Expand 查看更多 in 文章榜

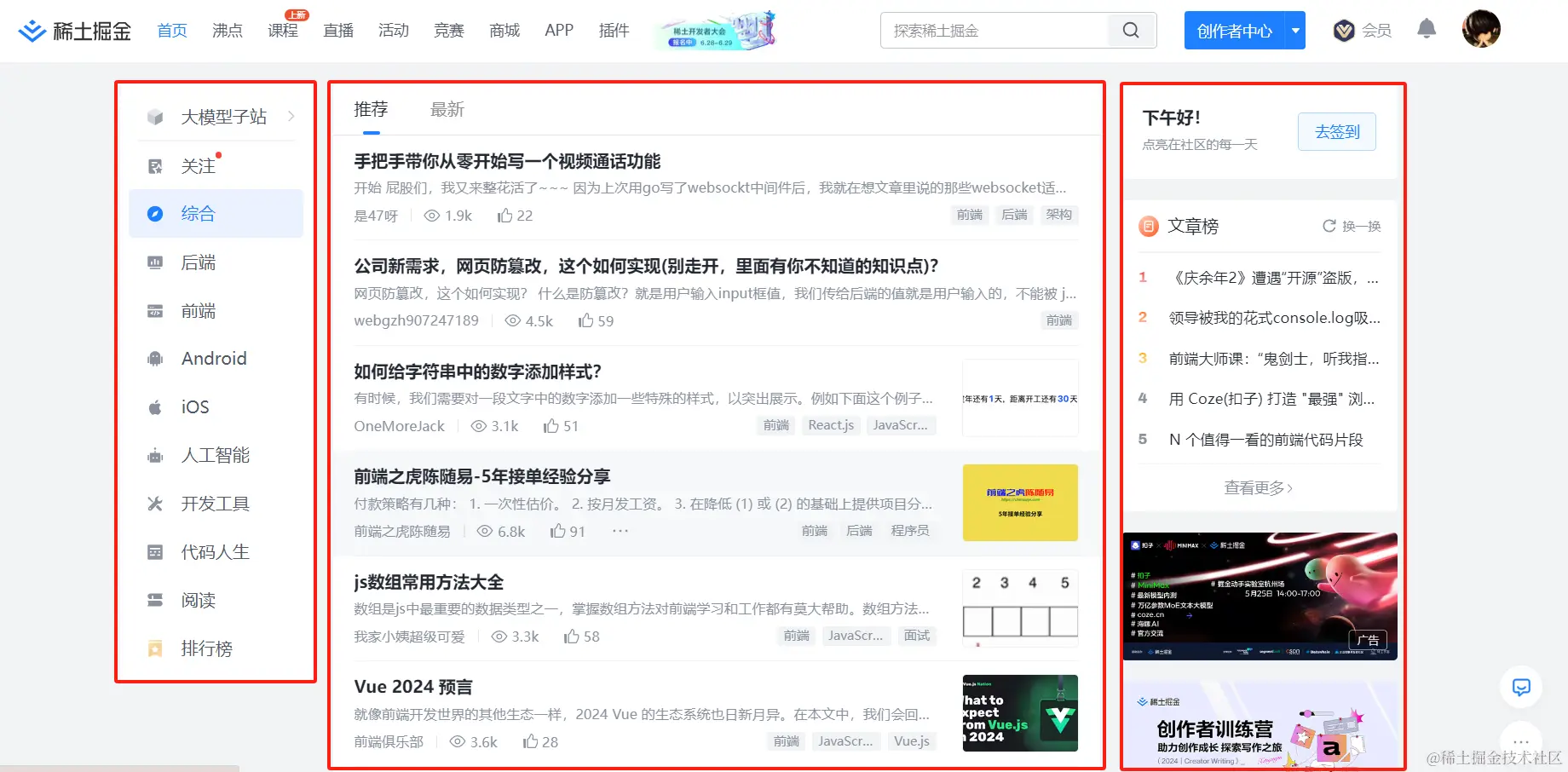tap(1259, 488)
